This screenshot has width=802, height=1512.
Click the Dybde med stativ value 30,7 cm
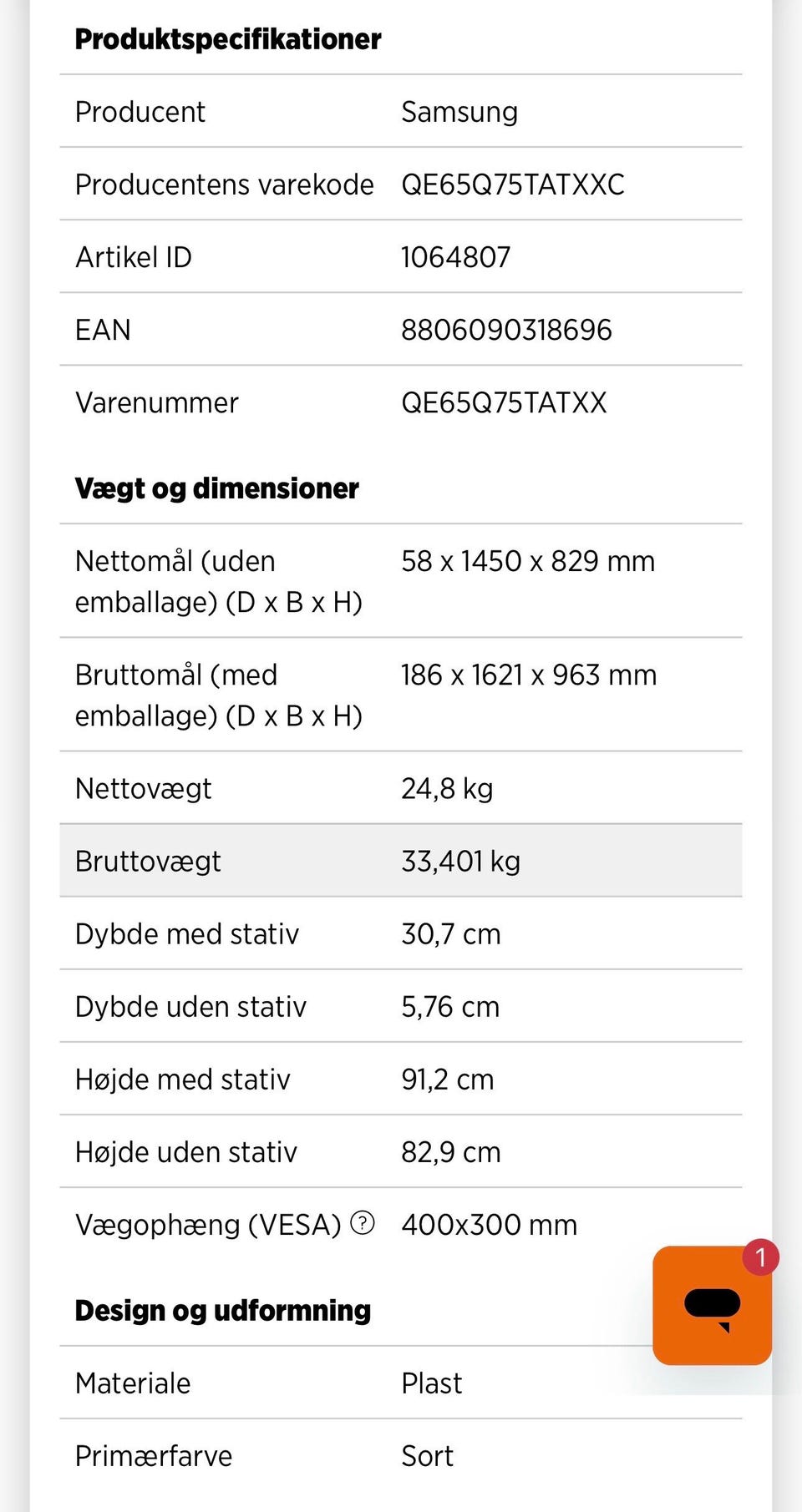coord(451,933)
